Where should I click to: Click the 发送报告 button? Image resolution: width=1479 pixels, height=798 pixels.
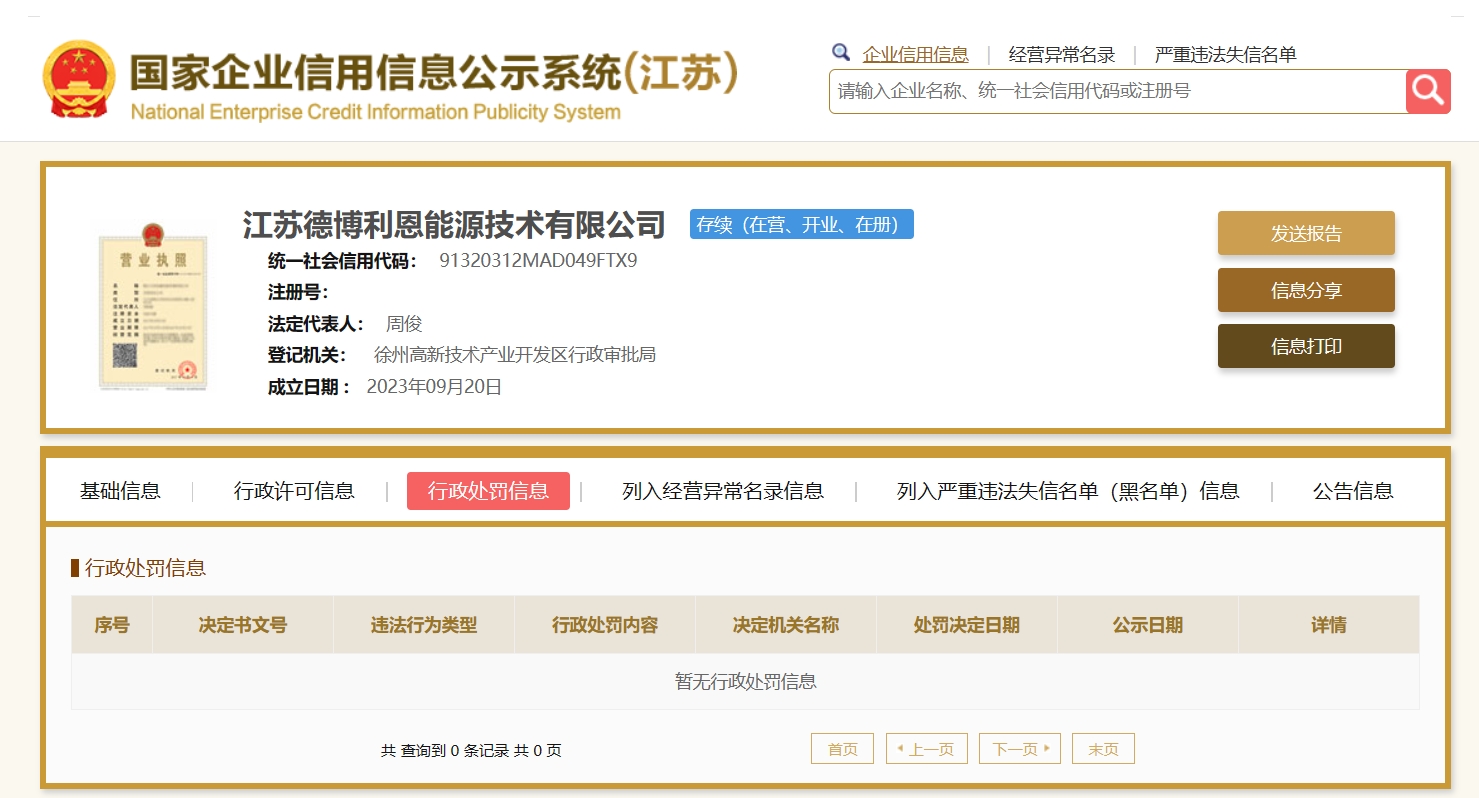tap(1306, 233)
